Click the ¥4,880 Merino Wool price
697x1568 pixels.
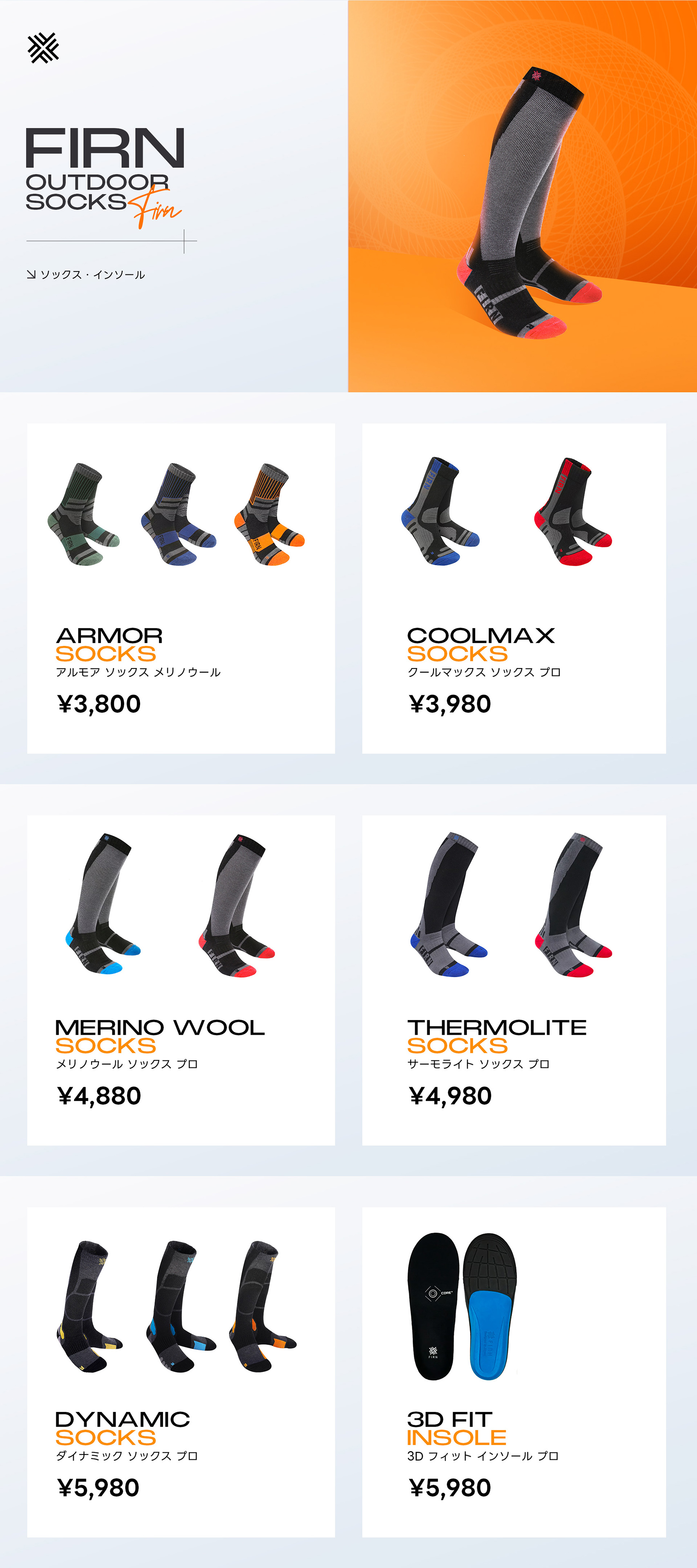click(x=99, y=1096)
